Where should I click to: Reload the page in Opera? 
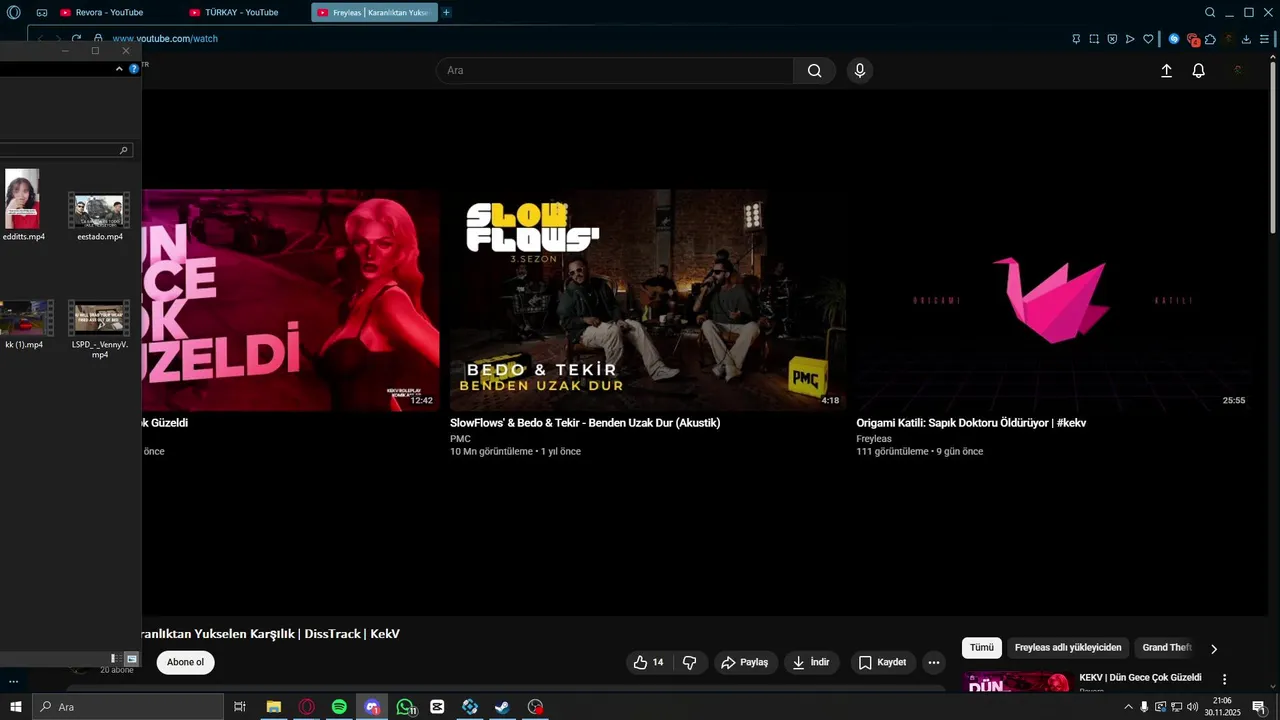pos(76,39)
